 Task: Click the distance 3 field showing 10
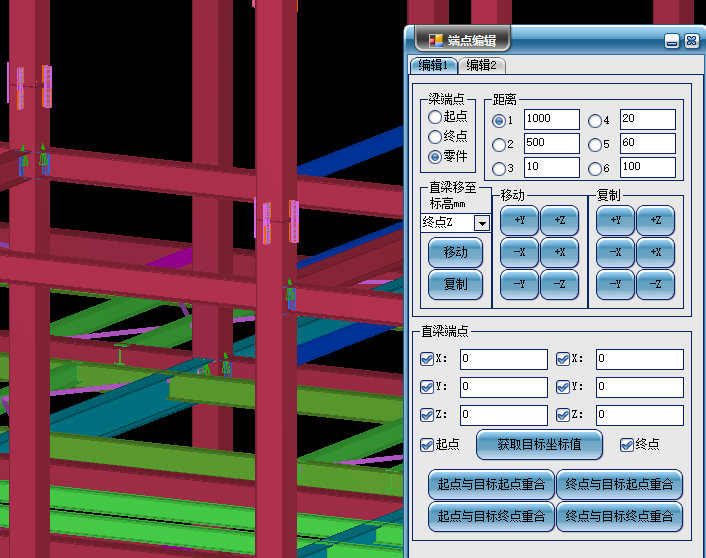point(552,167)
